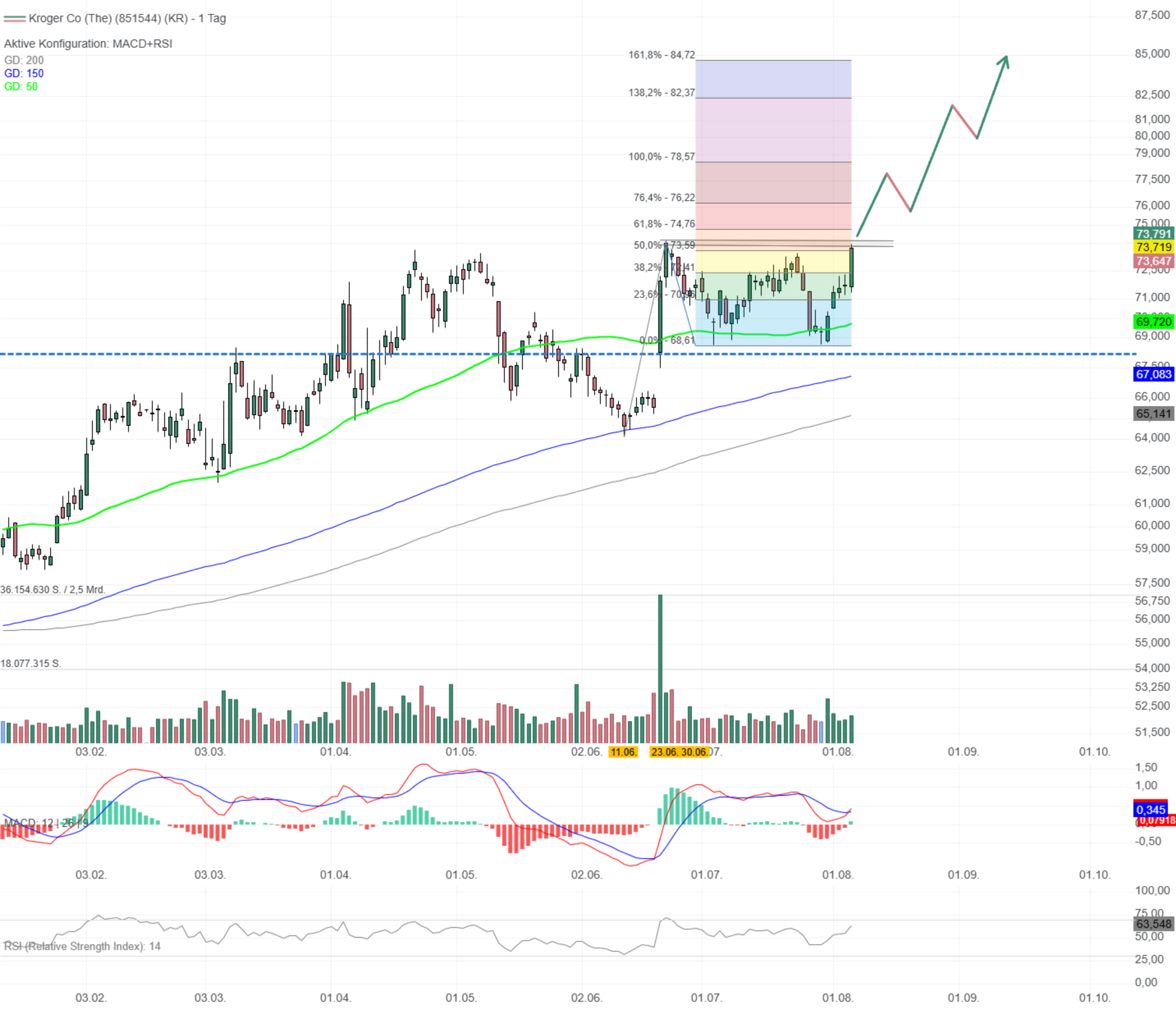This screenshot has width=1176, height=1009.
Task: Click the Fibonacci label "50,0% - 73,59"
Action: click(664, 245)
